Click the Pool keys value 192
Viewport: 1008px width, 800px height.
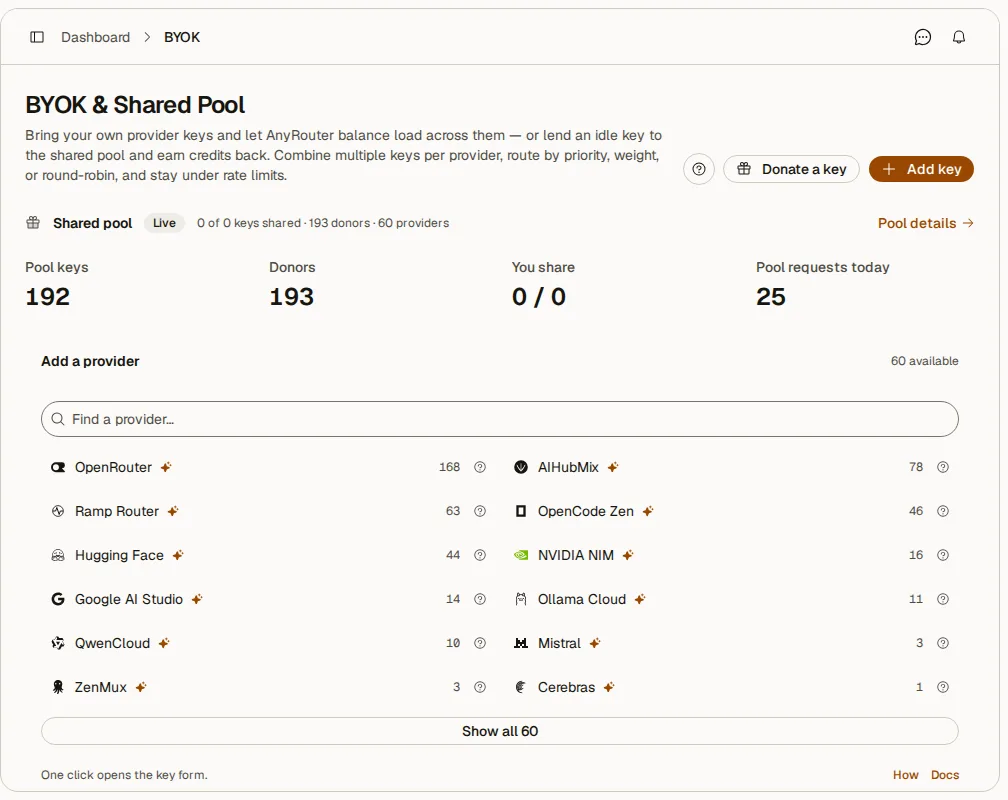click(48, 297)
